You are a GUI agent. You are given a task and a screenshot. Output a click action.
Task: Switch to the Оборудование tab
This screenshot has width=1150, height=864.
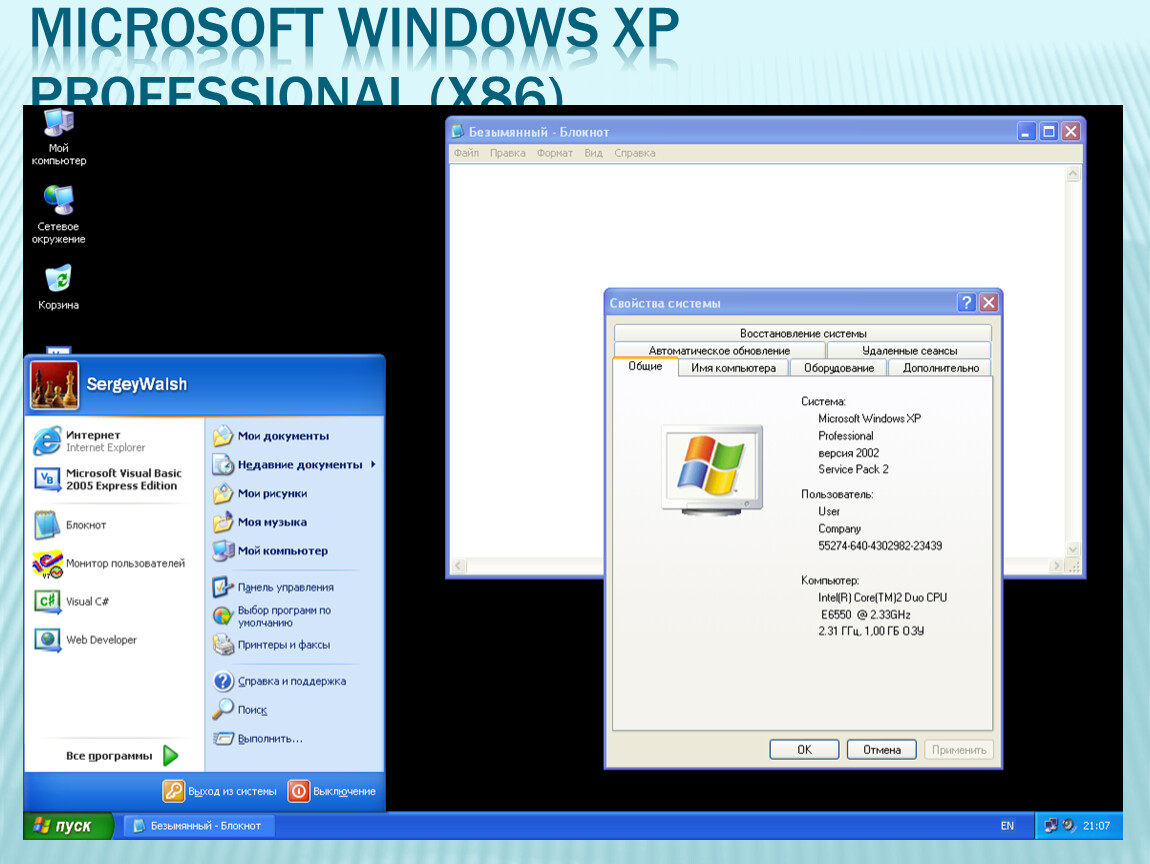[x=839, y=367]
